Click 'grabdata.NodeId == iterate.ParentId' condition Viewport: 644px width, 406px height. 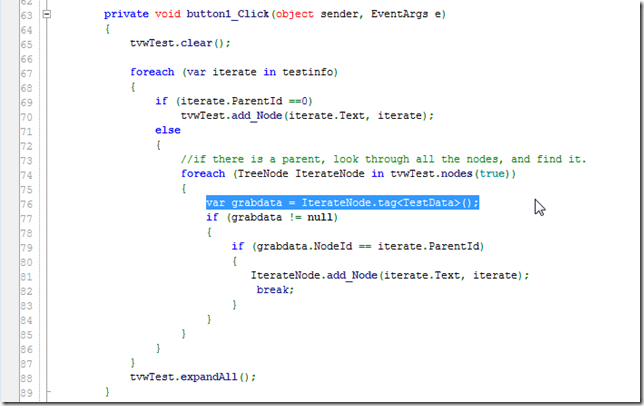[x=368, y=246]
